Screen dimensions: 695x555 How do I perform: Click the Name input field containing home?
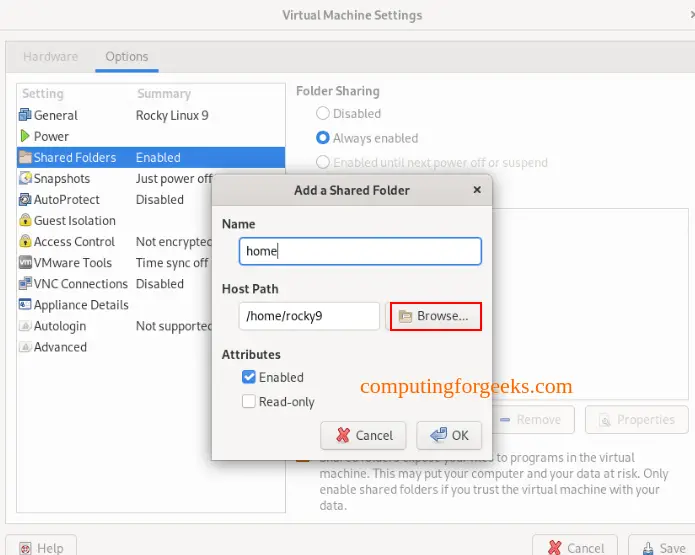pos(360,251)
